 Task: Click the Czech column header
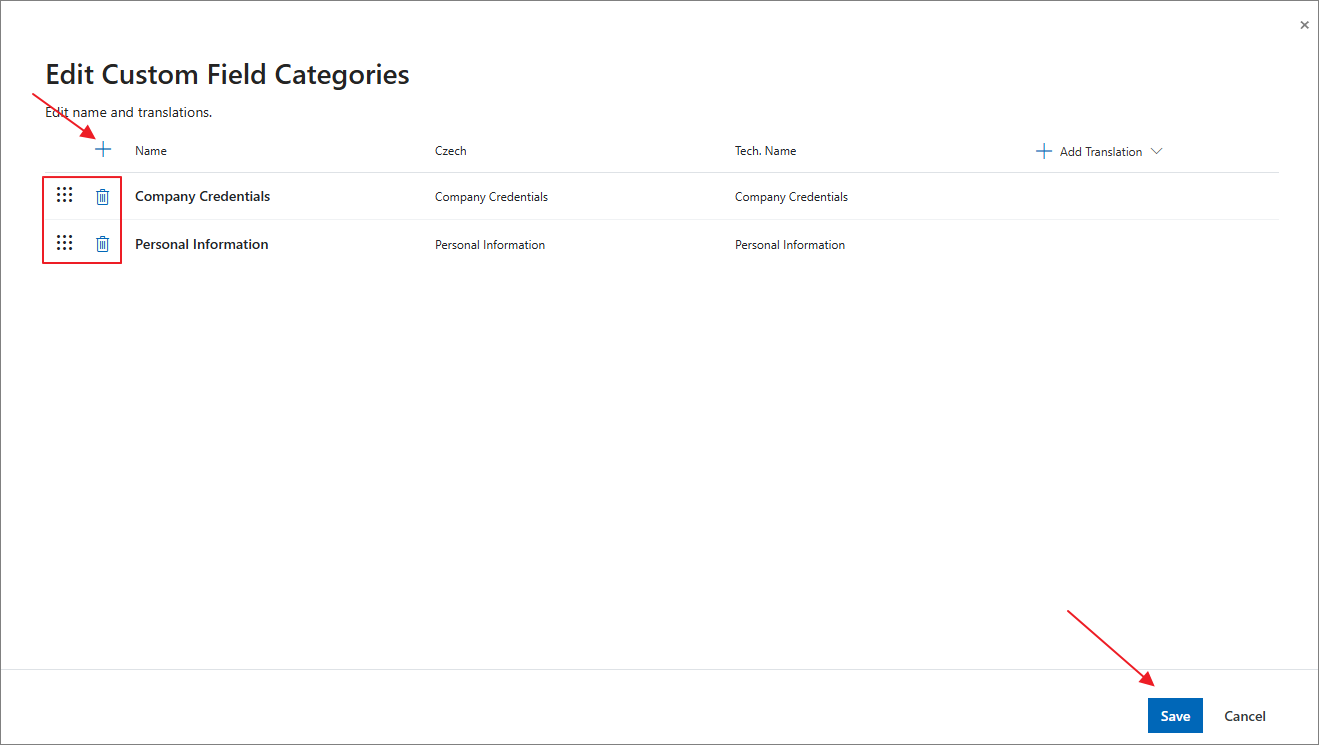point(451,151)
